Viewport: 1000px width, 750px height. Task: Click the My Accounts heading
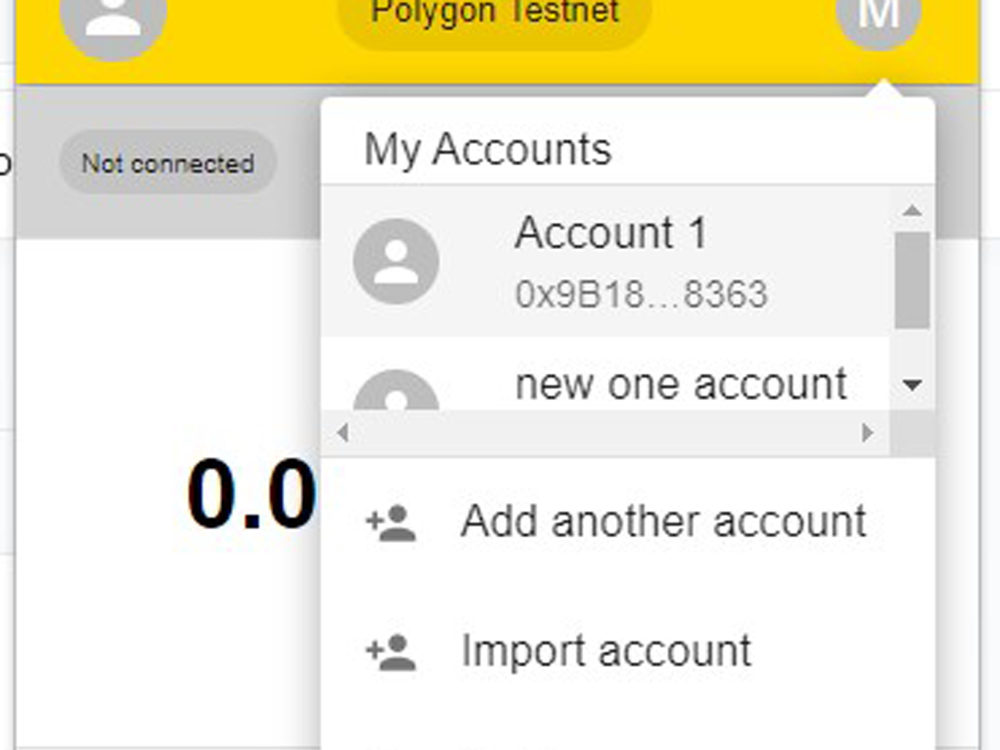(x=488, y=150)
